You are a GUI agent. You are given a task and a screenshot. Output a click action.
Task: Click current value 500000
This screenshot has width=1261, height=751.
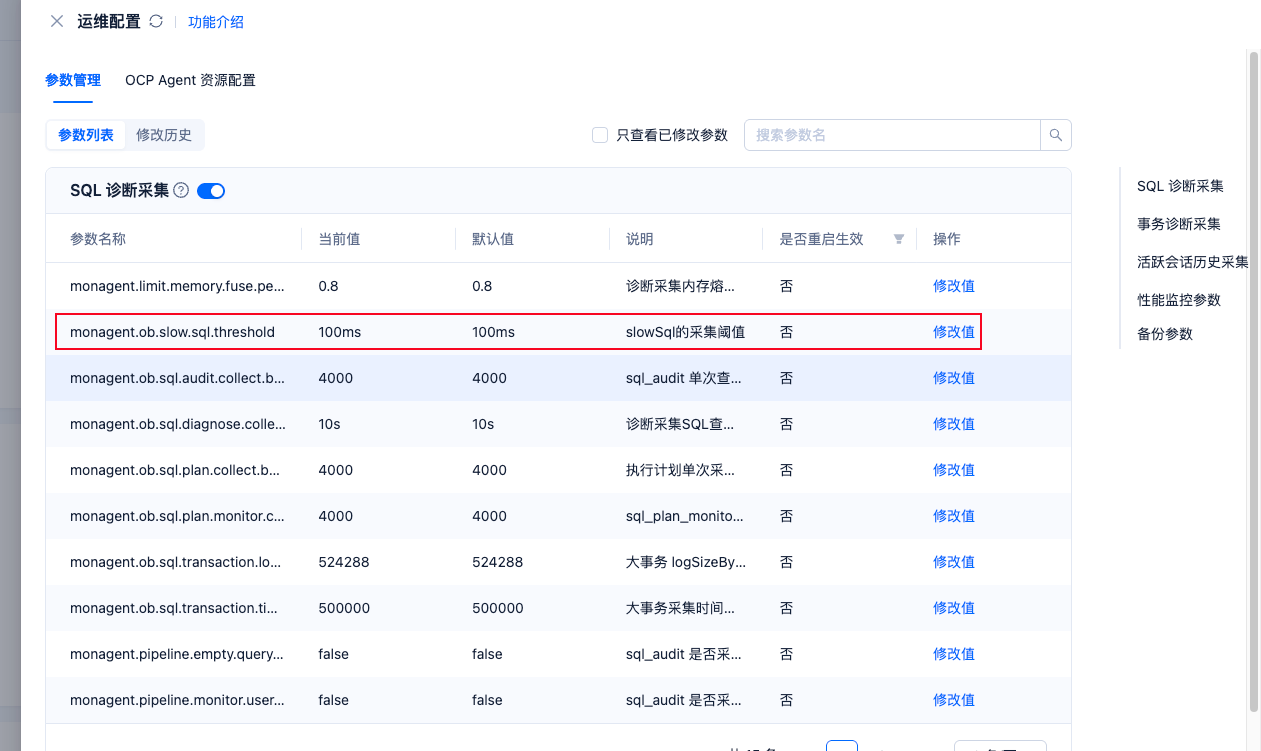point(344,608)
